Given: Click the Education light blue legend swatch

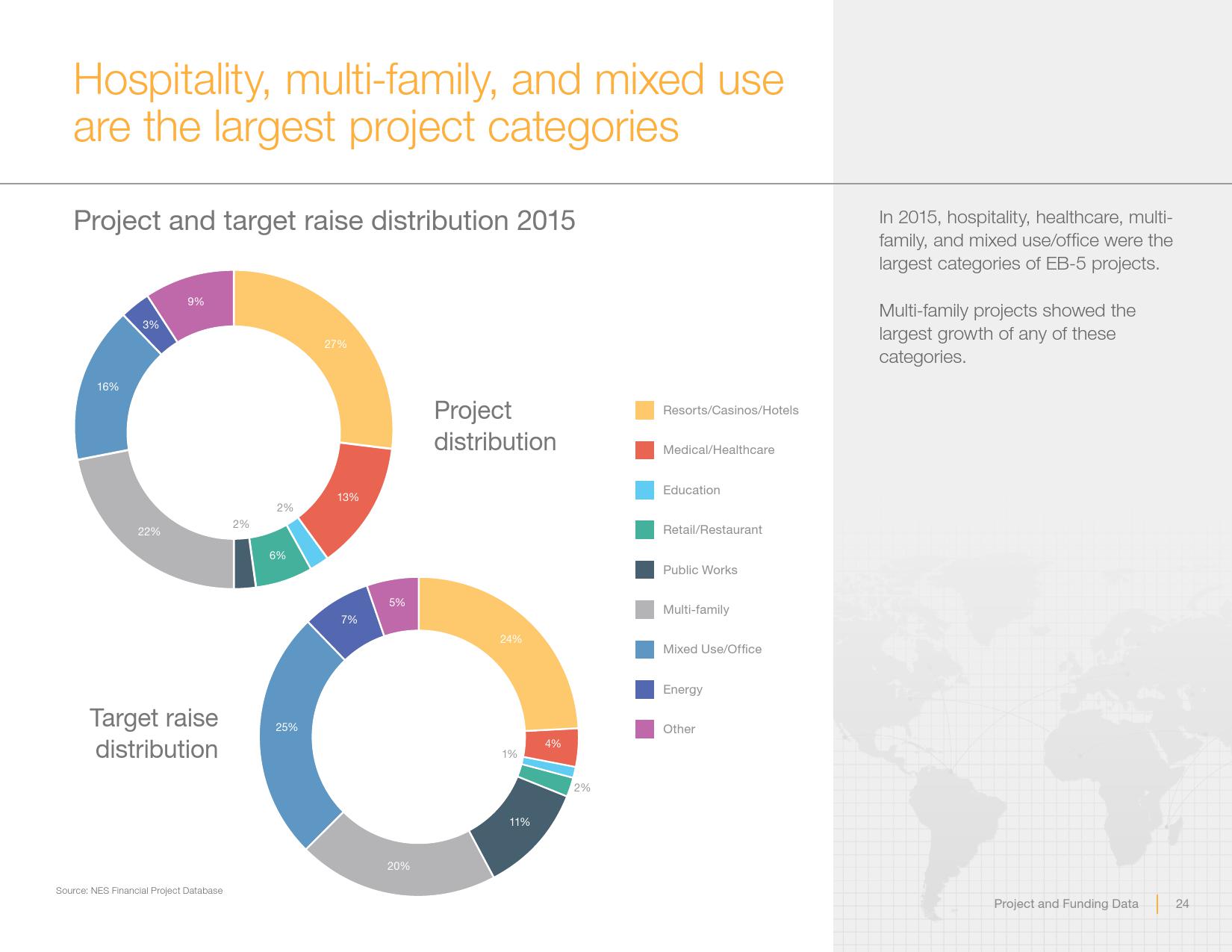Looking at the screenshot, I should [x=644, y=490].
